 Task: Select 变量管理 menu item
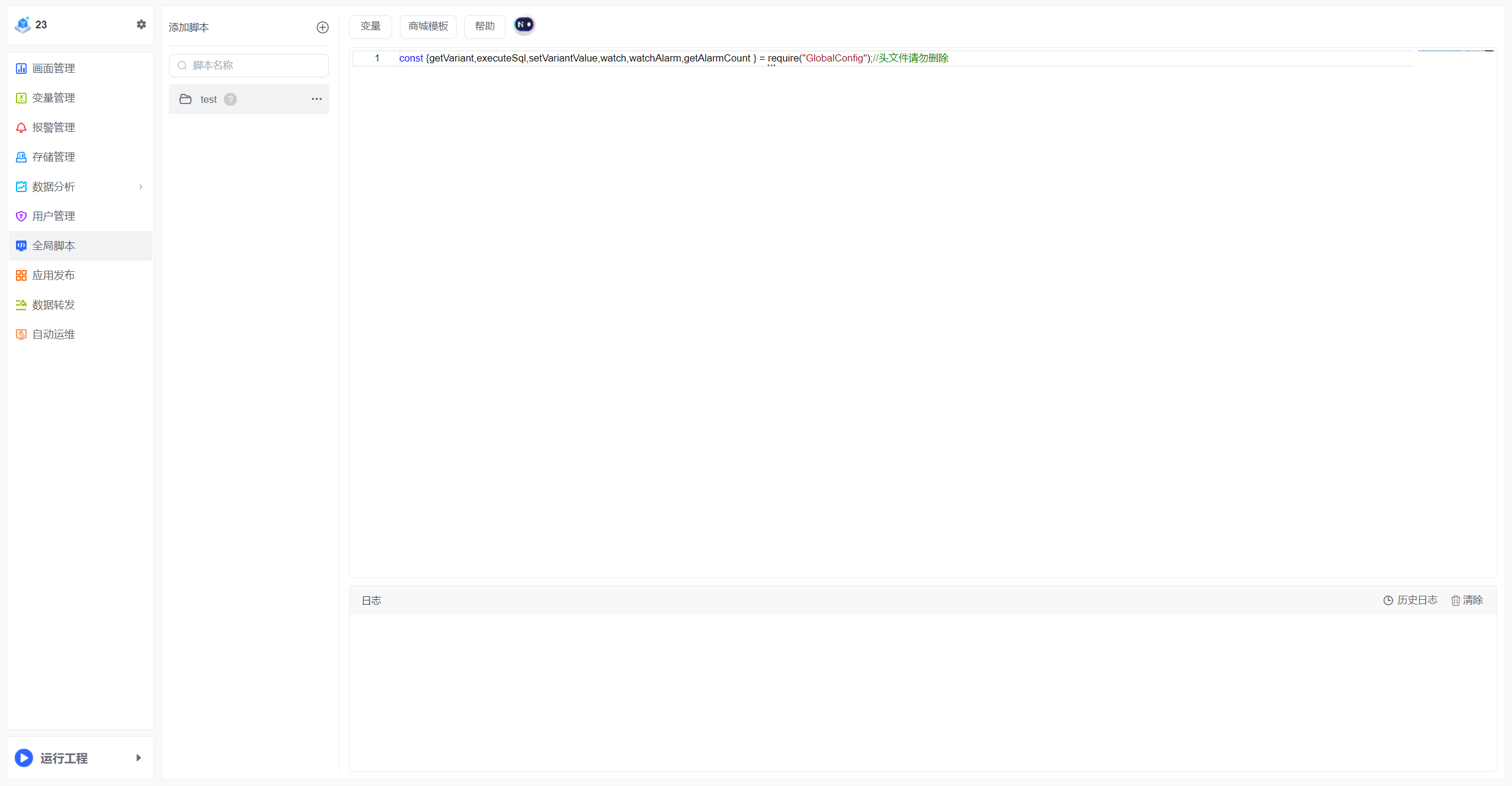[x=54, y=98]
